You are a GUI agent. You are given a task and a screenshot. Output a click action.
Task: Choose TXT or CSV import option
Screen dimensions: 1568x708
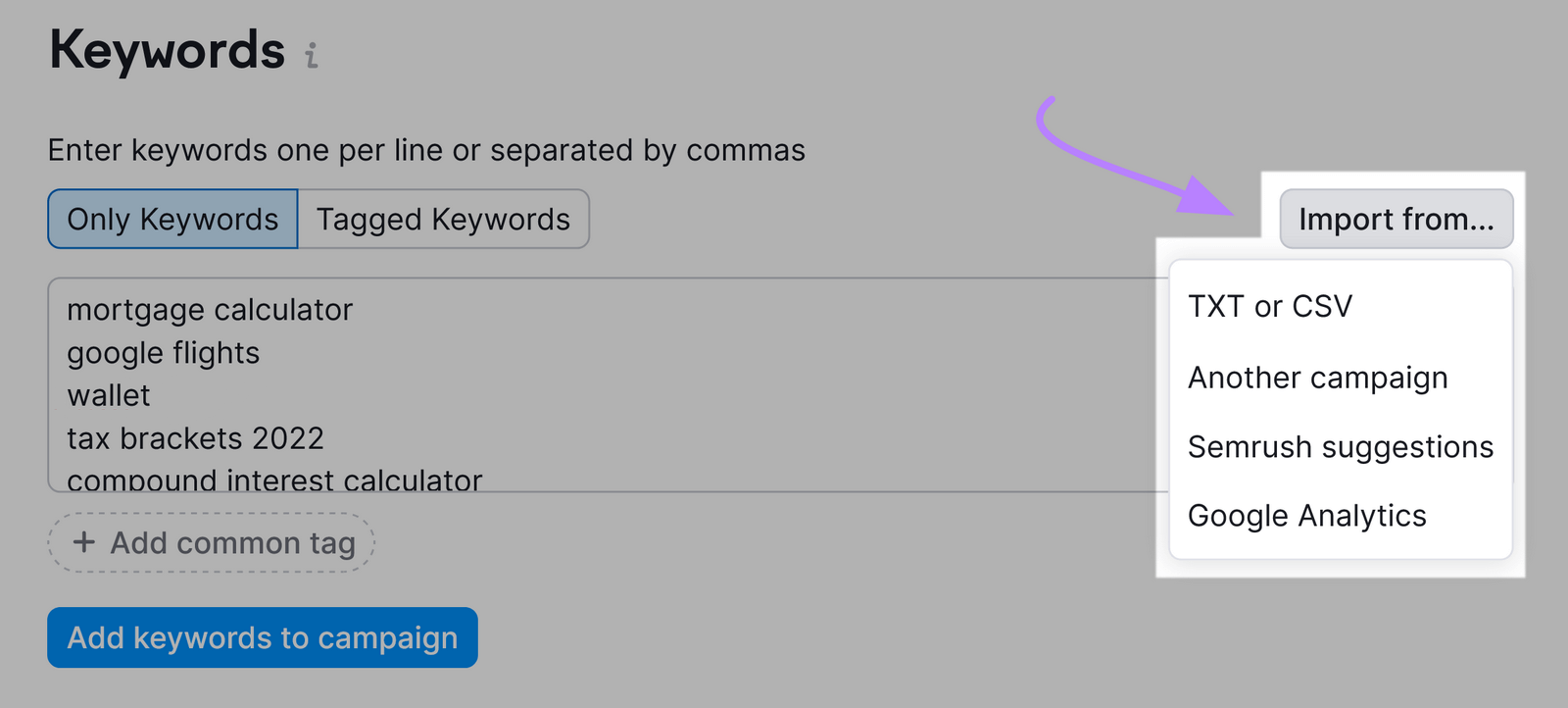coord(1269,305)
